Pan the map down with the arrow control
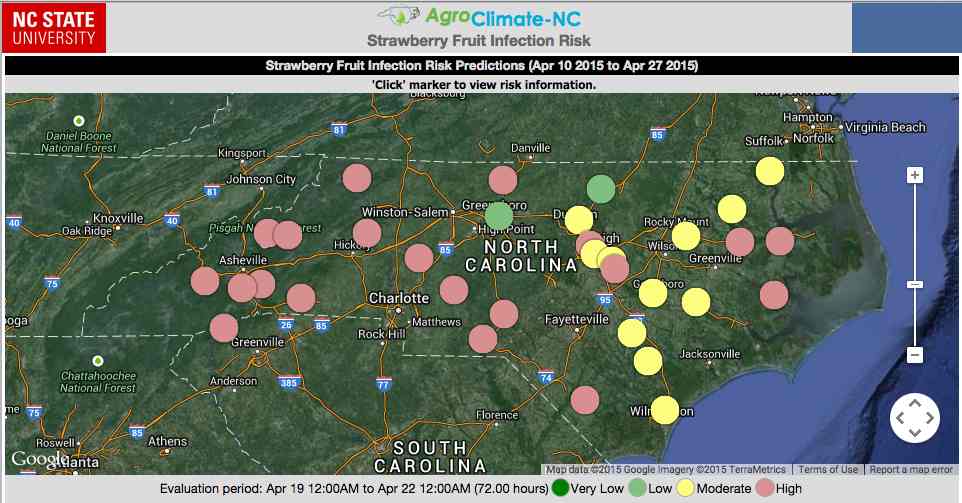 point(915,432)
